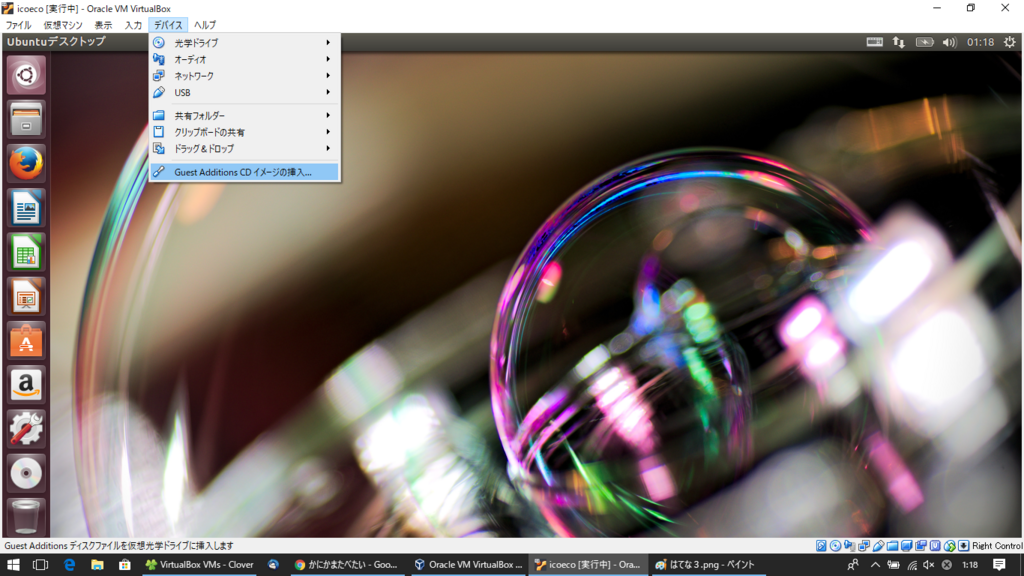1024x576 pixels.
Task: Open LibreOffice Writer from the launcher
Action: [26, 208]
